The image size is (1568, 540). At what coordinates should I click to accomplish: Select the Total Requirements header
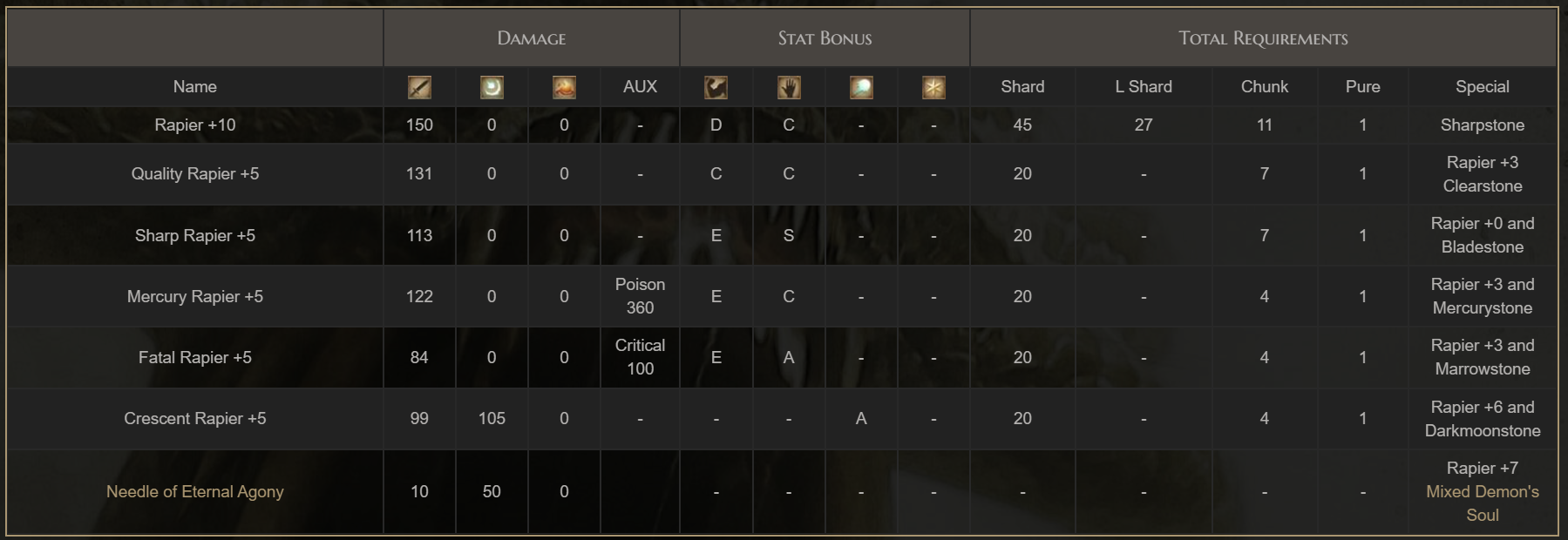(x=1263, y=37)
